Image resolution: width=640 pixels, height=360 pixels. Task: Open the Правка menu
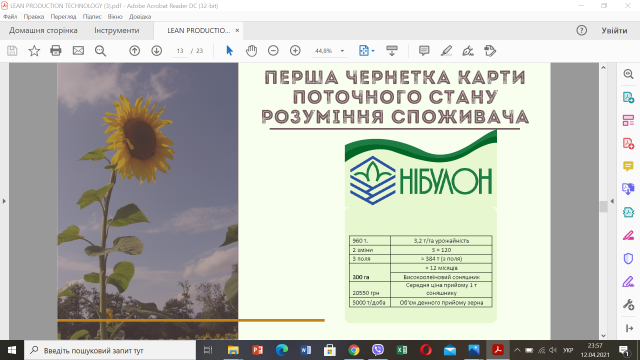[x=34, y=17]
